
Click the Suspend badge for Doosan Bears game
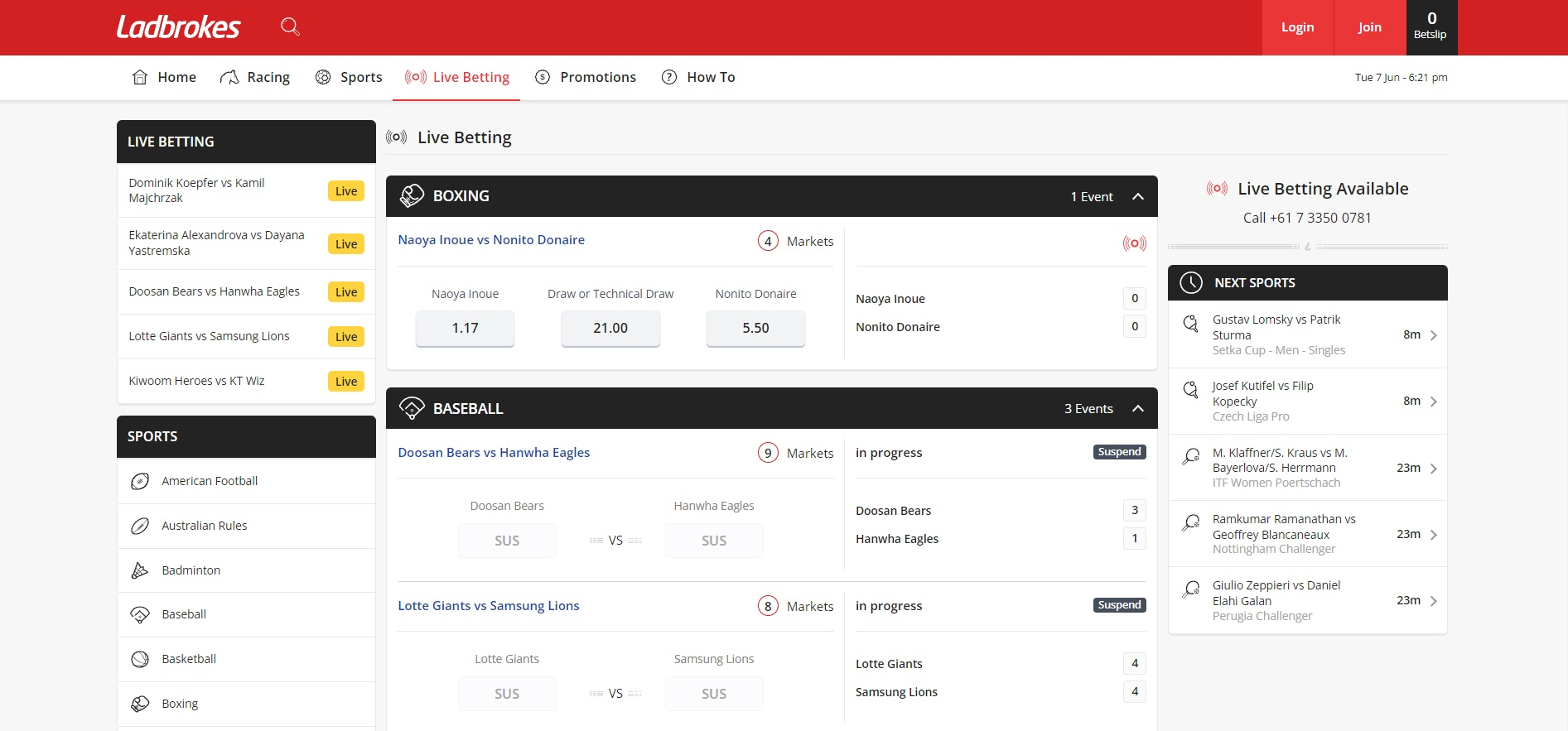tap(1120, 452)
